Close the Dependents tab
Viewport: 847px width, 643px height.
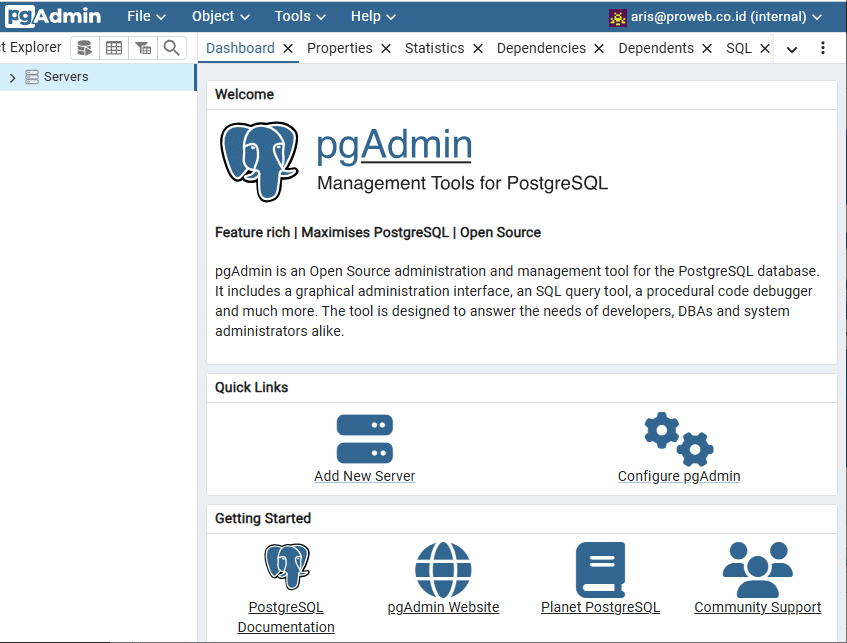707,49
